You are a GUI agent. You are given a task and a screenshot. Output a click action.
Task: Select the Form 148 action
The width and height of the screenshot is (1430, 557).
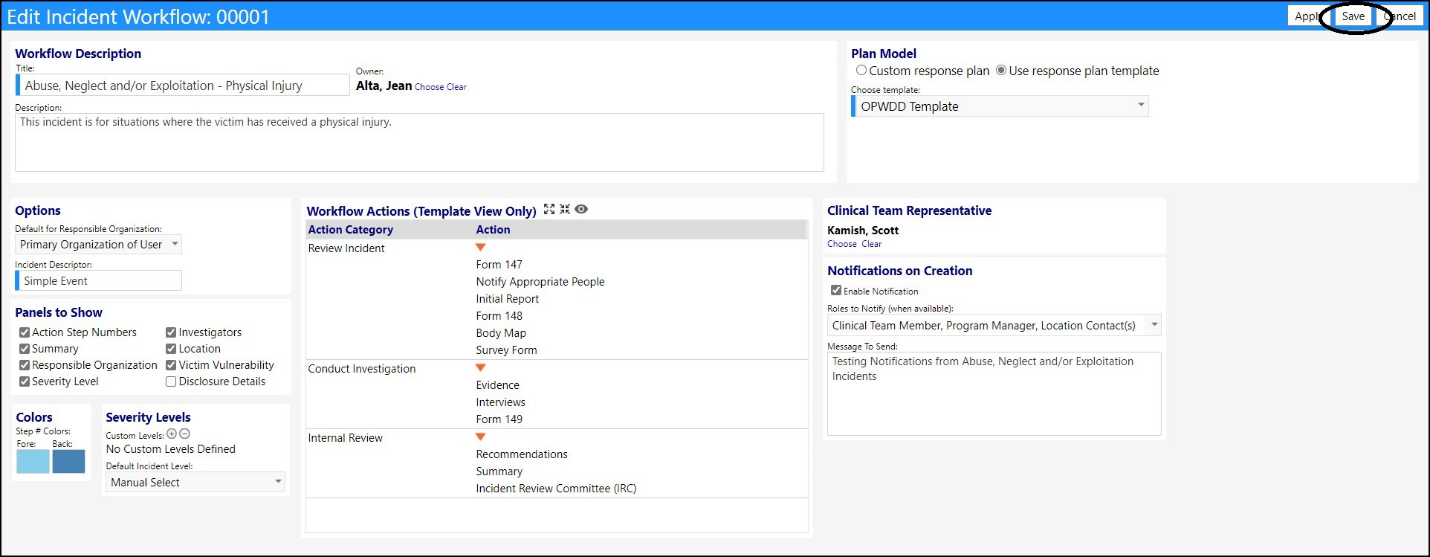(x=500, y=316)
